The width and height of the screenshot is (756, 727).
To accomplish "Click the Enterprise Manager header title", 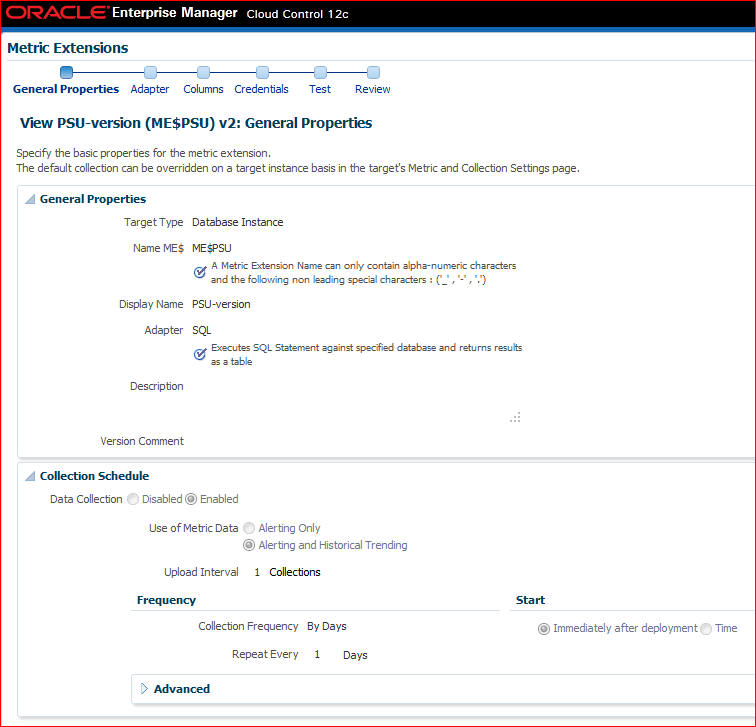I will tap(175, 13).
